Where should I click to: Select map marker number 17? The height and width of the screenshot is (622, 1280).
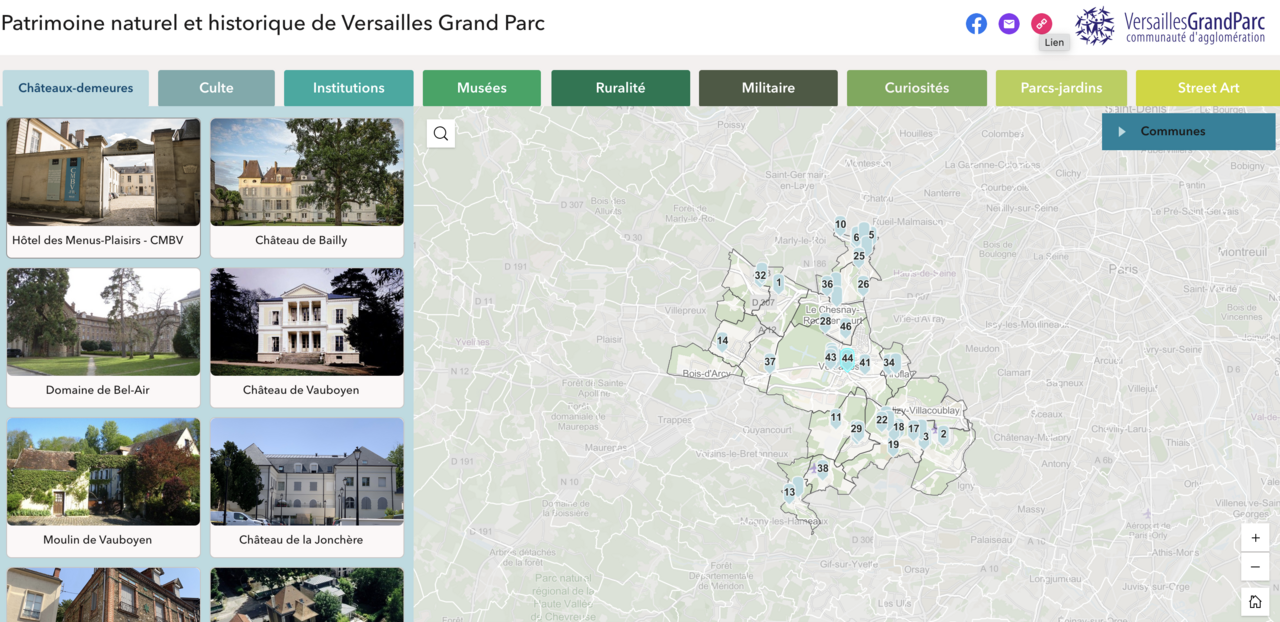[913, 429]
